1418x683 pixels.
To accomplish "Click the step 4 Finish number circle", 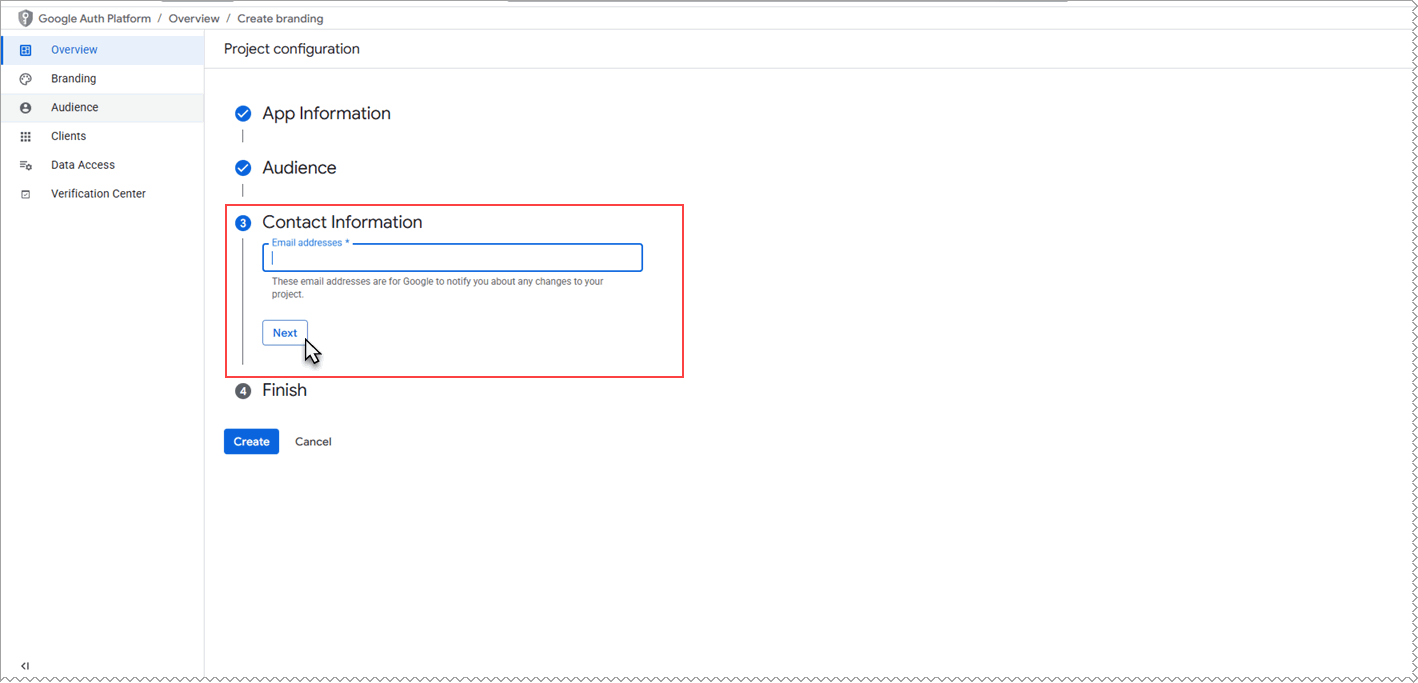I will [x=243, y=391].
